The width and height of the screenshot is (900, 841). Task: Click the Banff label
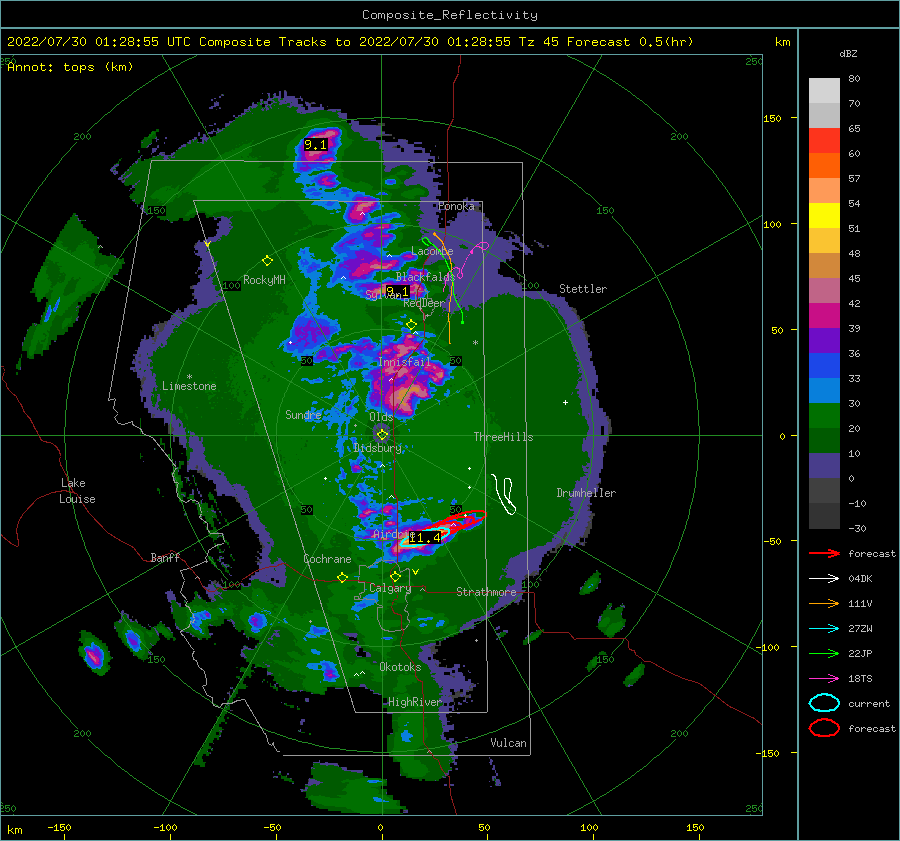pos(165,557)
